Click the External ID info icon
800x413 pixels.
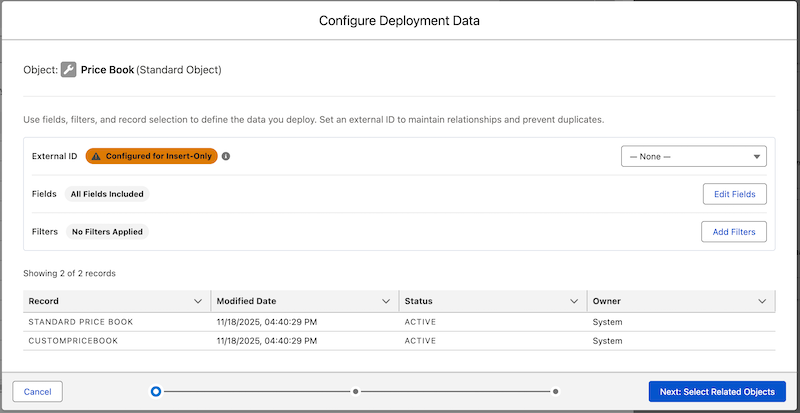(226, 156)
